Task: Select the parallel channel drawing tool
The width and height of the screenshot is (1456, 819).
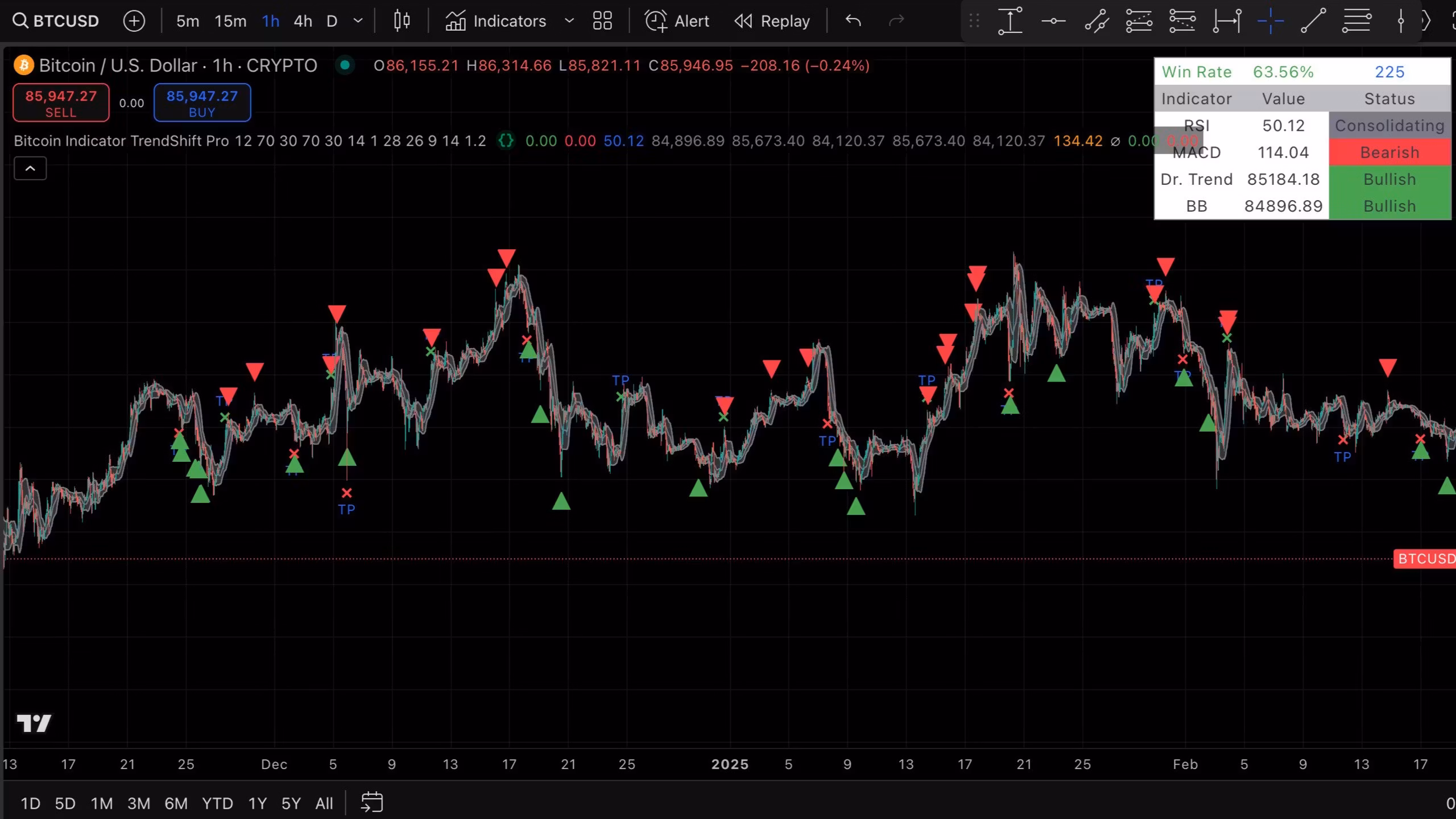Action: point(1097,21)
